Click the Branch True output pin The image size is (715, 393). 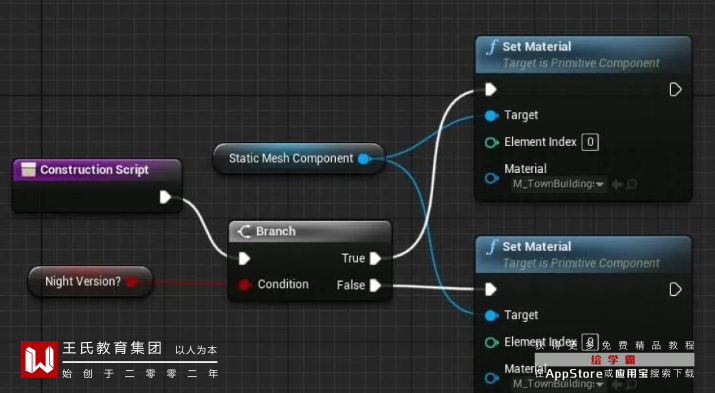click(375, 259)
